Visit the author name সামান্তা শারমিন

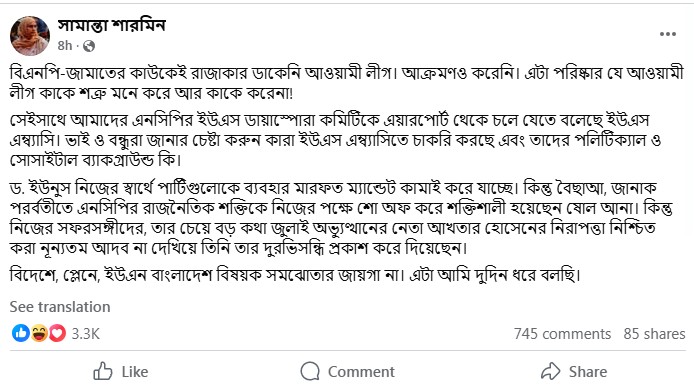[112, 25]
